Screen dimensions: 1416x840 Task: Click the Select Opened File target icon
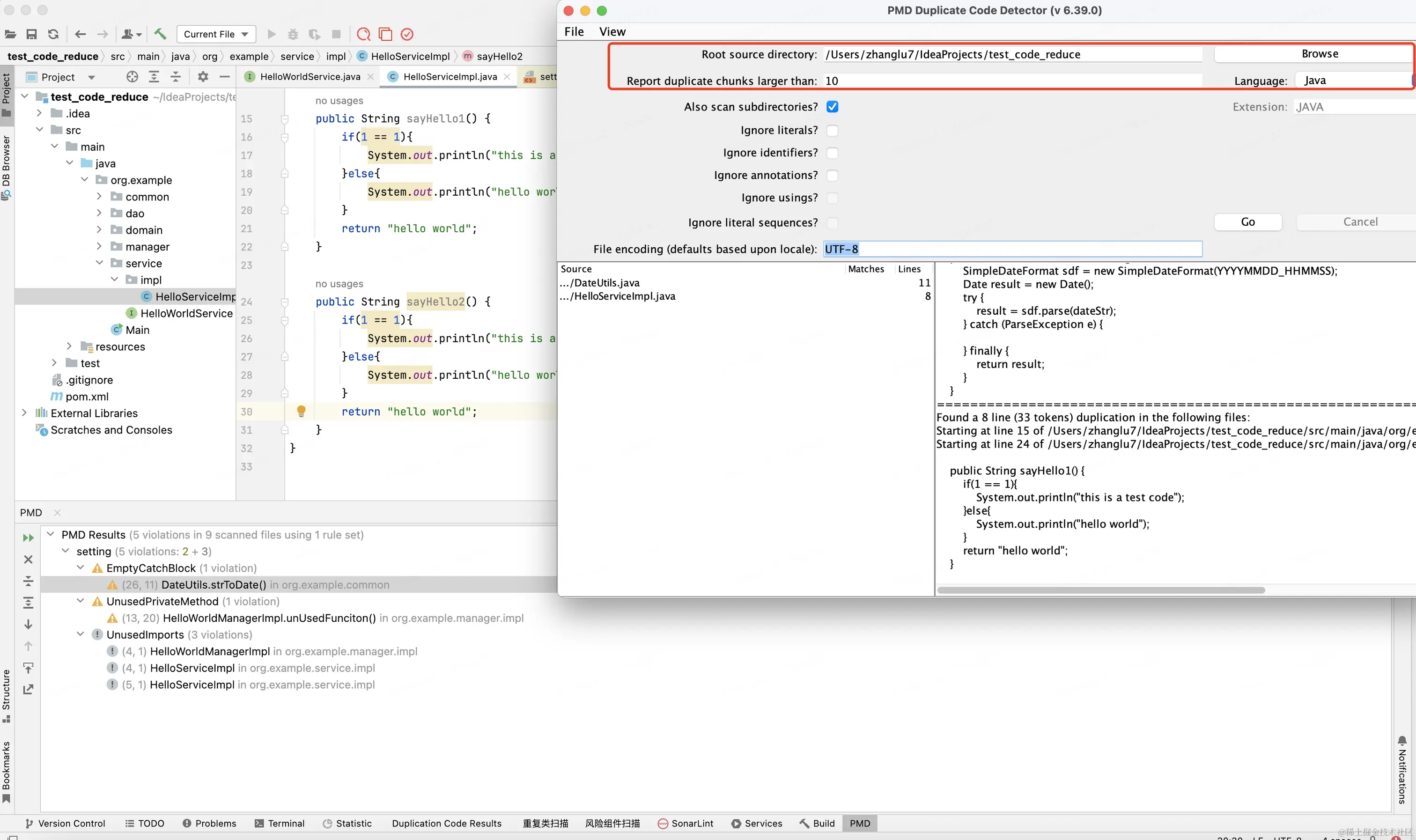tap(132, 76)
